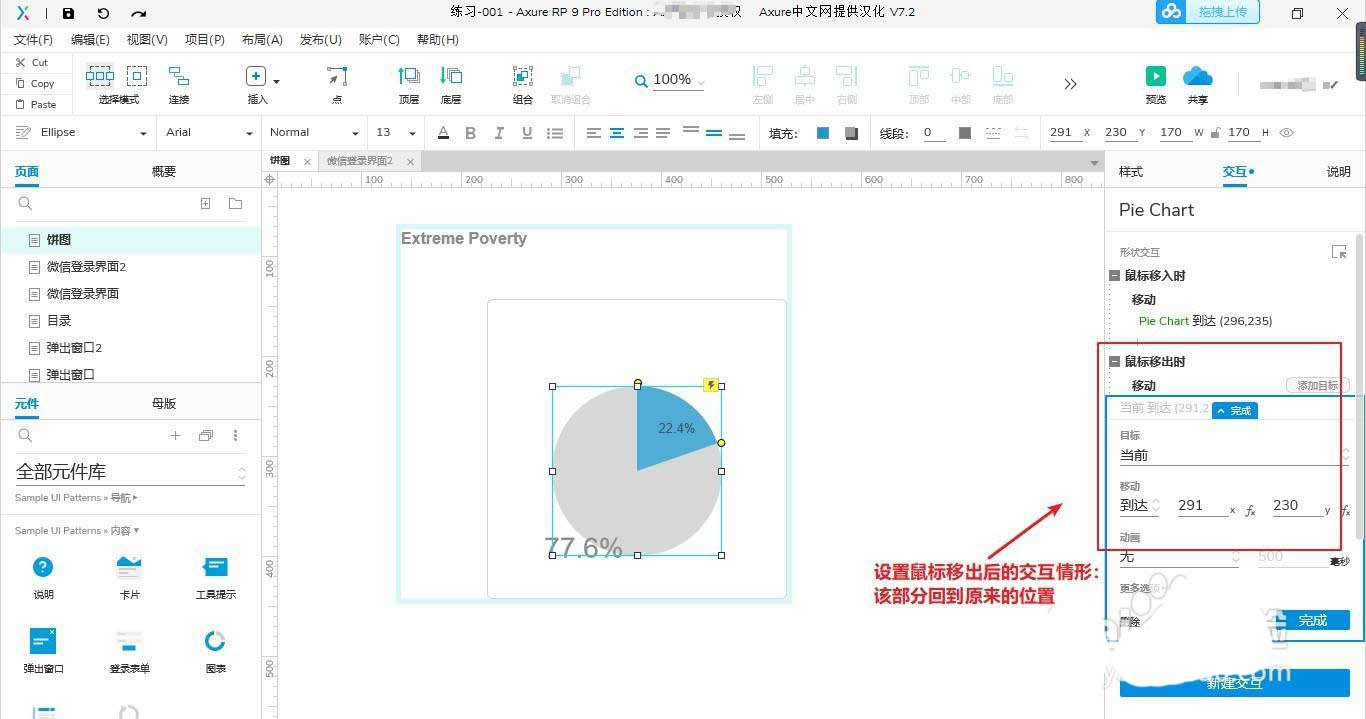
Task: Open the 帮助(H) menu
Action: tap(438, 40)
